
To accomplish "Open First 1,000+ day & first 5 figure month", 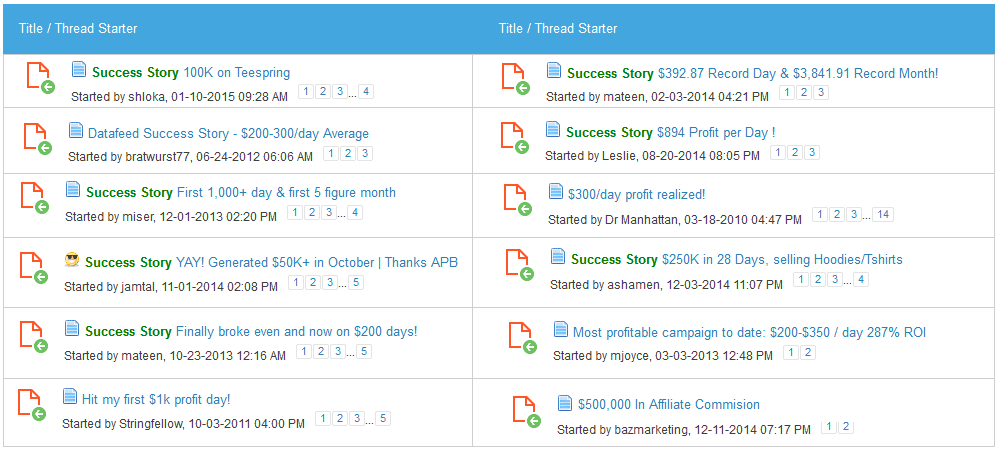I will 286,192.
